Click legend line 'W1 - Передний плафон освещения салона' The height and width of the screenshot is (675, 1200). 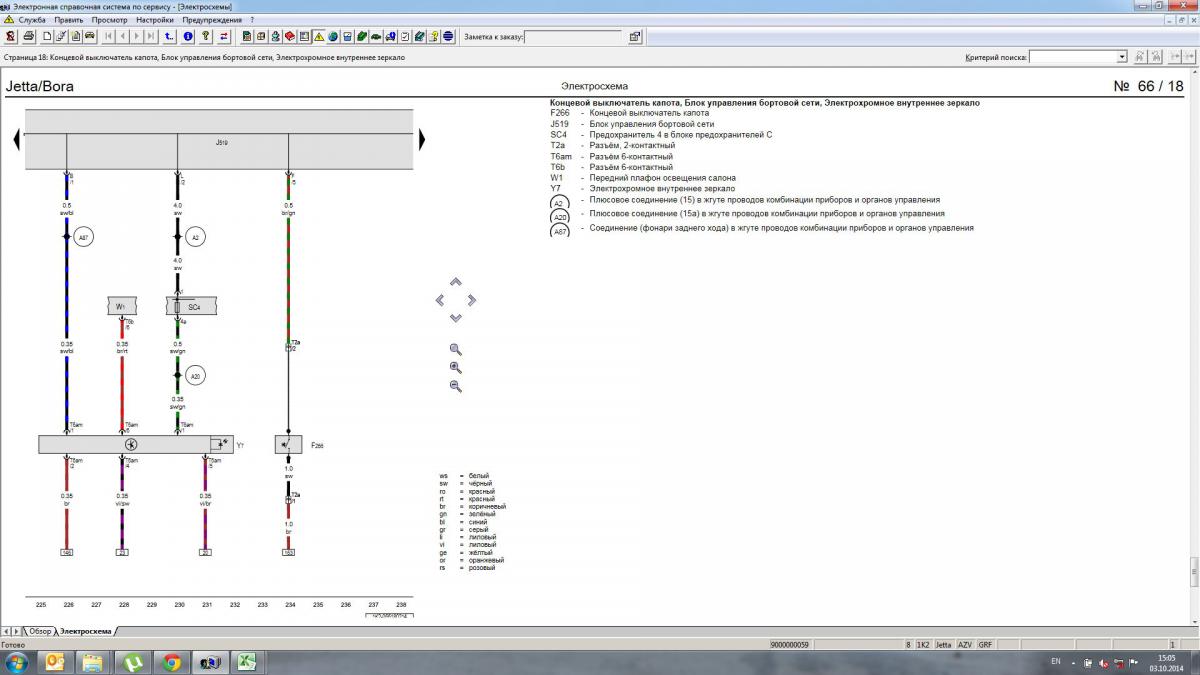coord(641,177)
